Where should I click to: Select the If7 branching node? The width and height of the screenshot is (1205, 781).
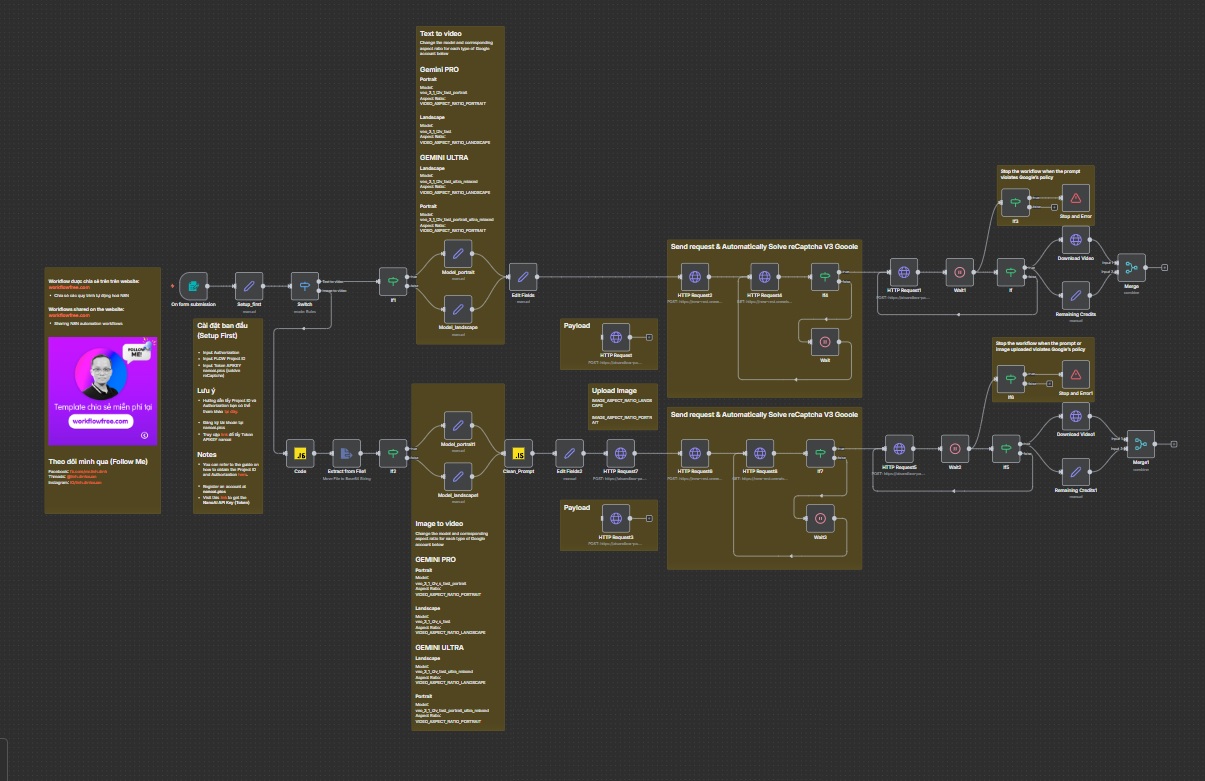tap(819, 452)
